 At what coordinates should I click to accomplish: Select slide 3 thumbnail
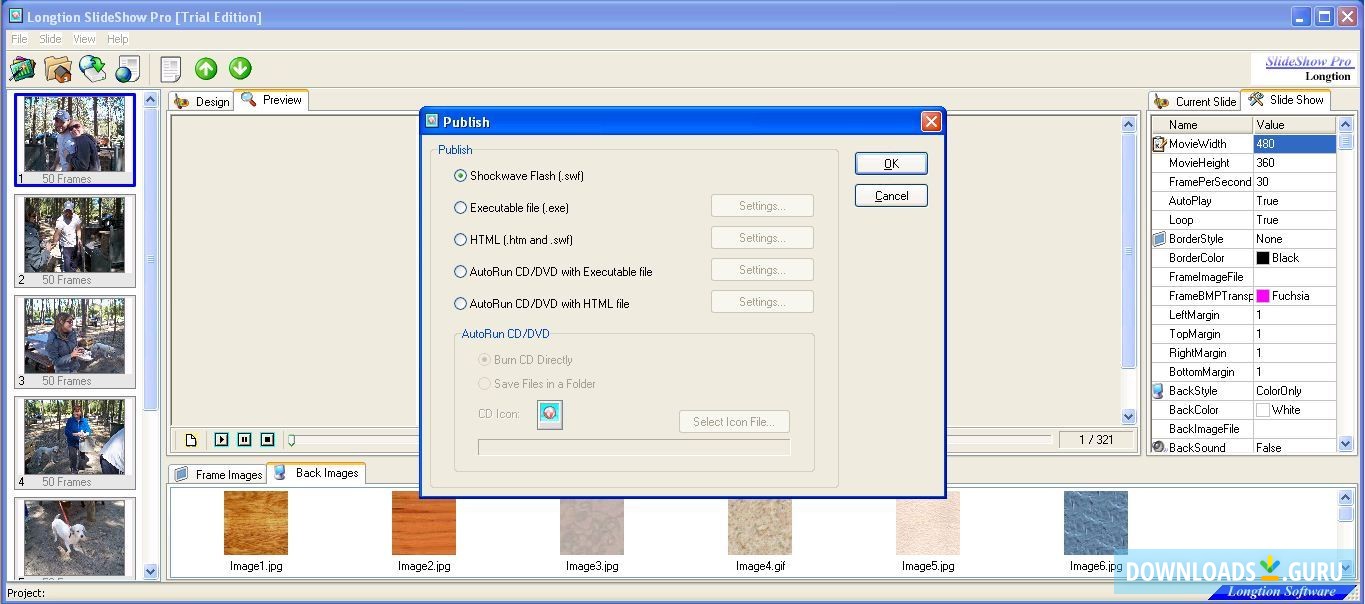pyautogui.click(x=75, y=342)
